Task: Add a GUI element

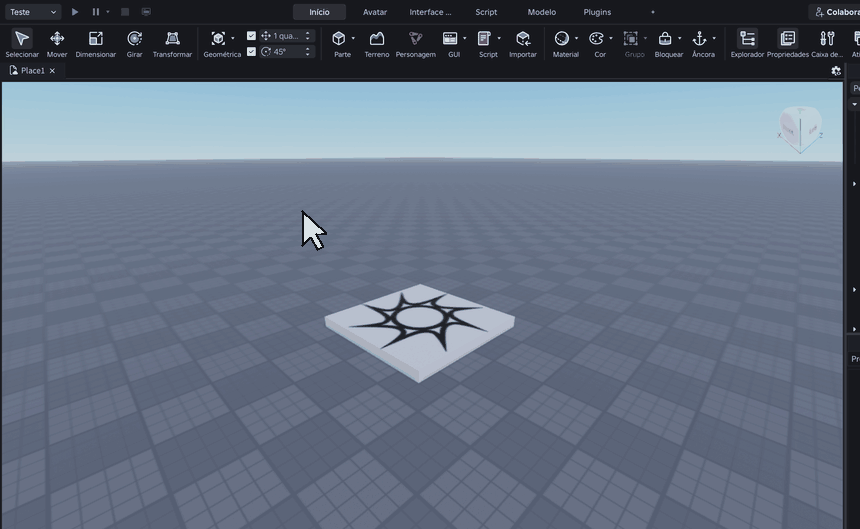Action: click(x=450, y=38)
